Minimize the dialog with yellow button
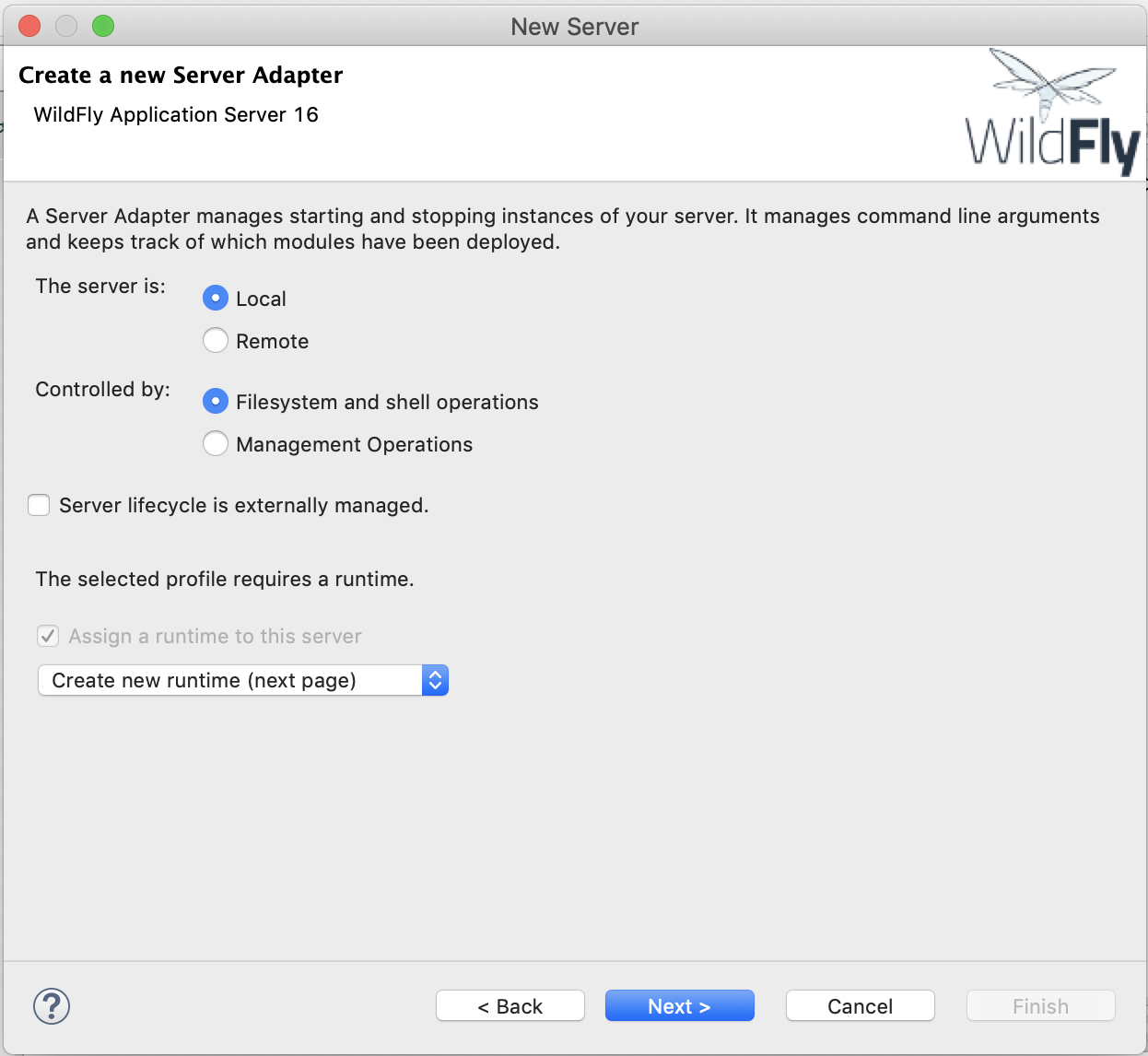This screenshot has height=1056, width=1148. [66, 26]
